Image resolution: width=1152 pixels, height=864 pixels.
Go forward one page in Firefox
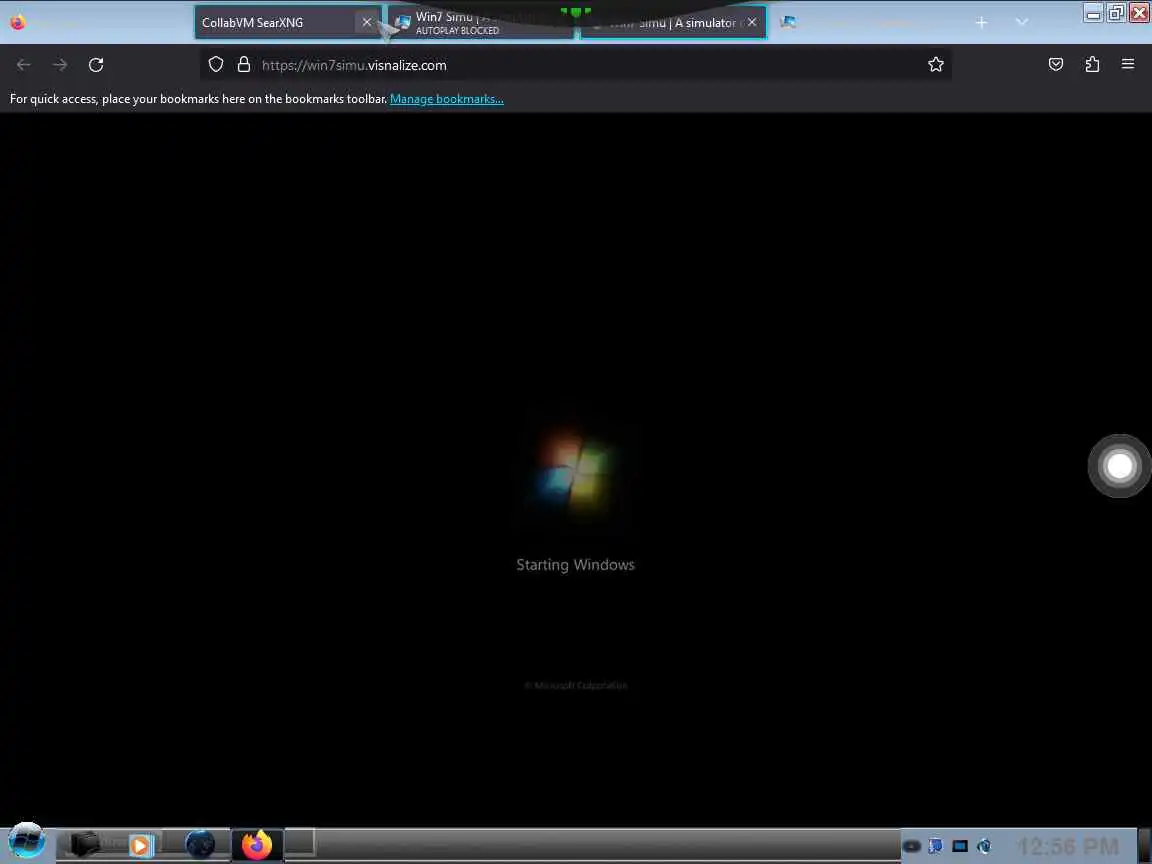tap(60, 65)
